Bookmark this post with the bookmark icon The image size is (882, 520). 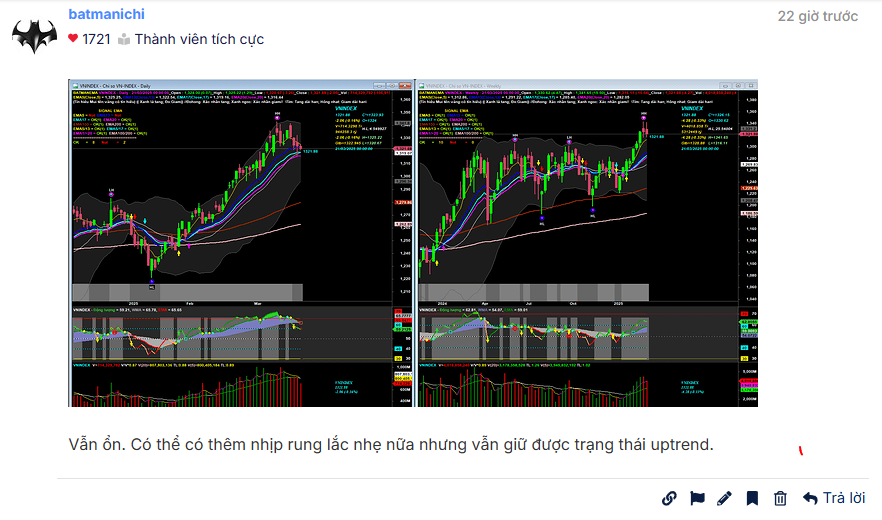pyautogui.click(x=752, y=498)
